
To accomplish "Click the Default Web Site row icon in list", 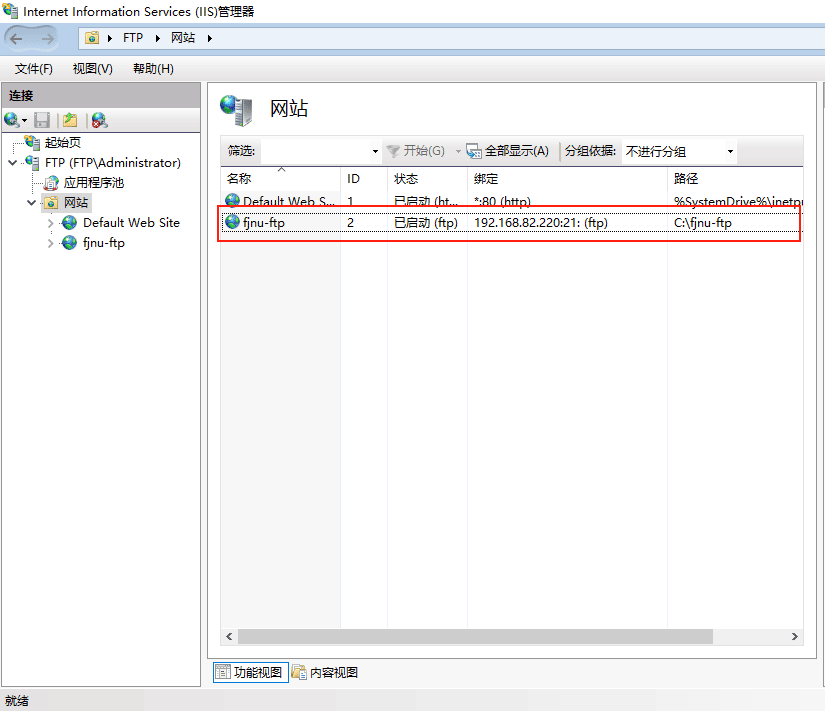I will click(x=232, y=201).
